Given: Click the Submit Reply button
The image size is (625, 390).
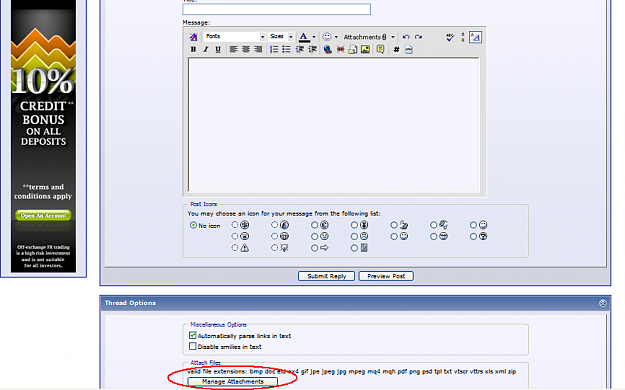Looking at the screenshot, I should [x=326, y=276].
